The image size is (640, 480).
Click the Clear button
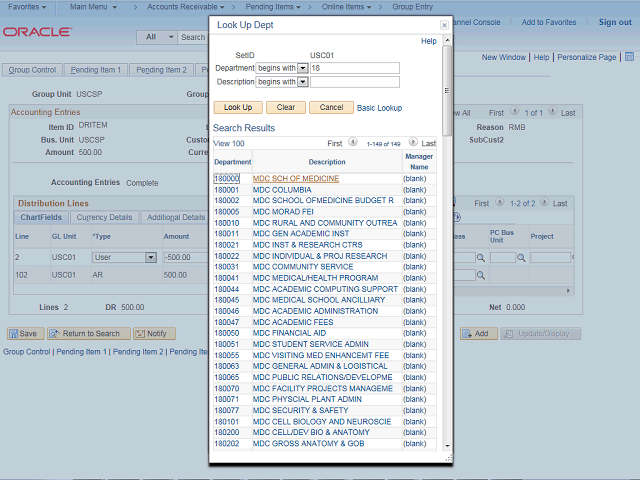[x=286, y=107]
